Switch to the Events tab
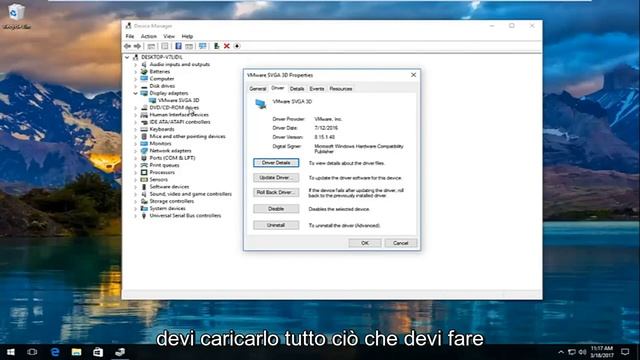The width and height of the screenshot is (640, 360). point(317,89)
